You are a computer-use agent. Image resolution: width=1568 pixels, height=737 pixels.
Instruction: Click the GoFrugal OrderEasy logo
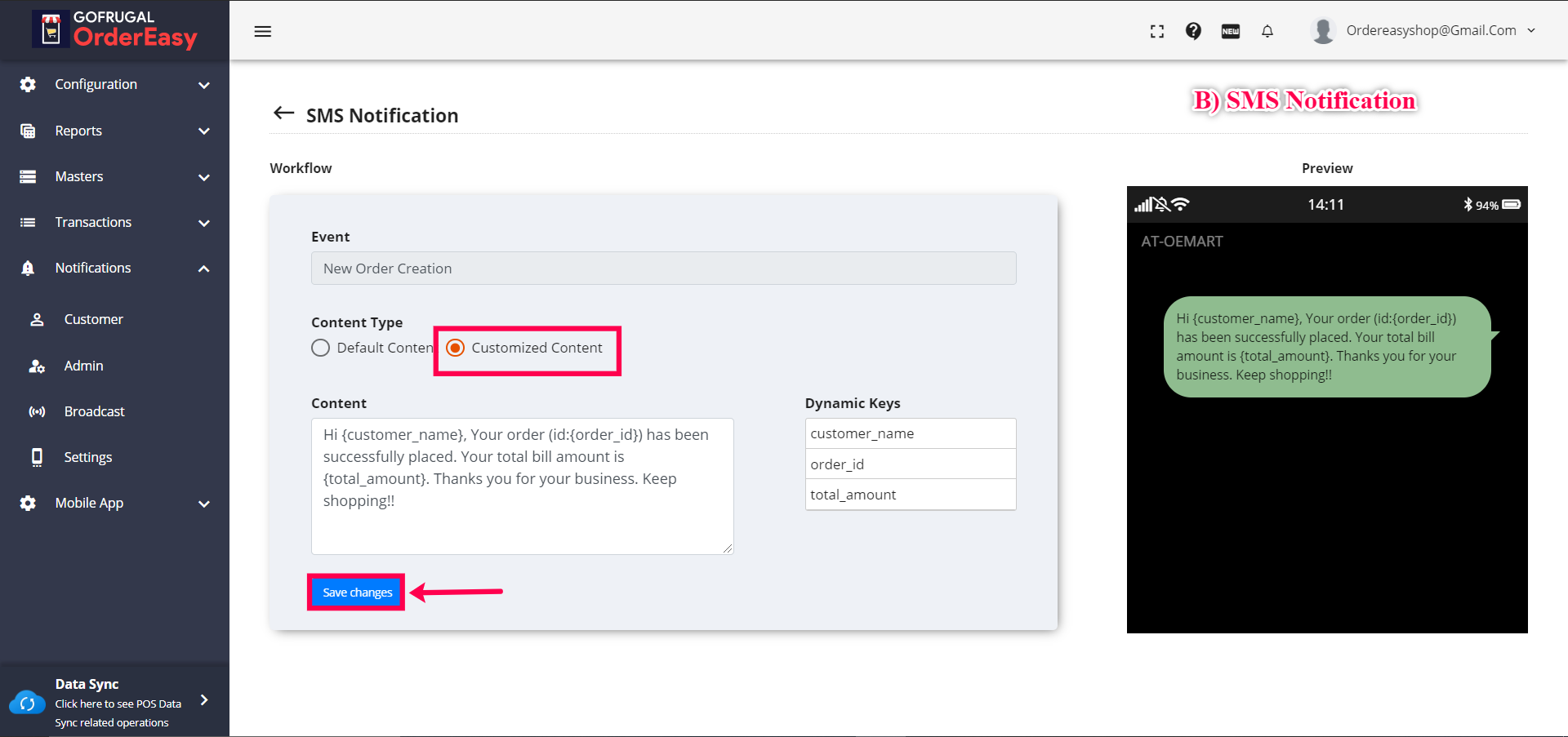[115, 29]
